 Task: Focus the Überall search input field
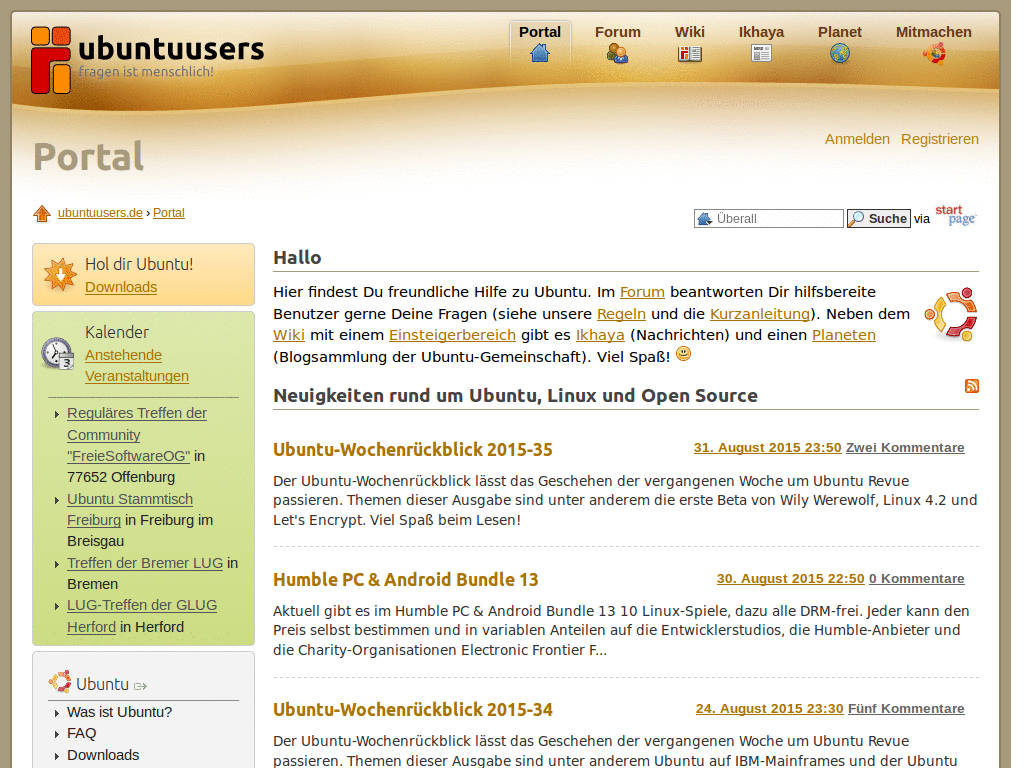769,219
